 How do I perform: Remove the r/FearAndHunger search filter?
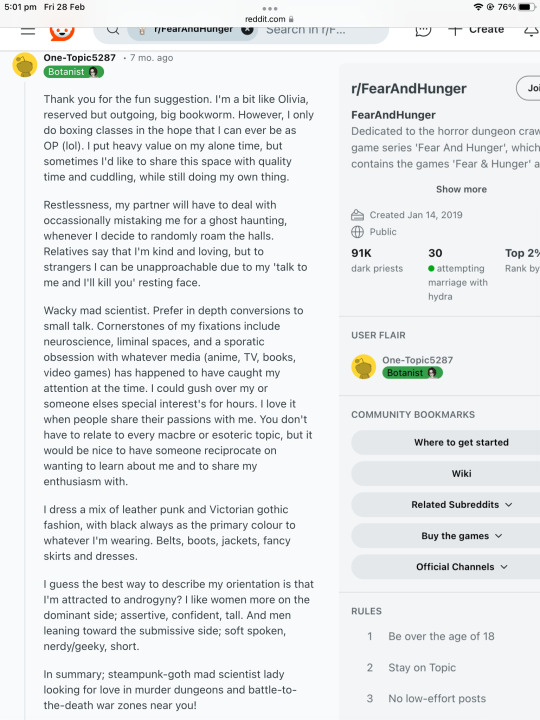[x=248, y=29]
